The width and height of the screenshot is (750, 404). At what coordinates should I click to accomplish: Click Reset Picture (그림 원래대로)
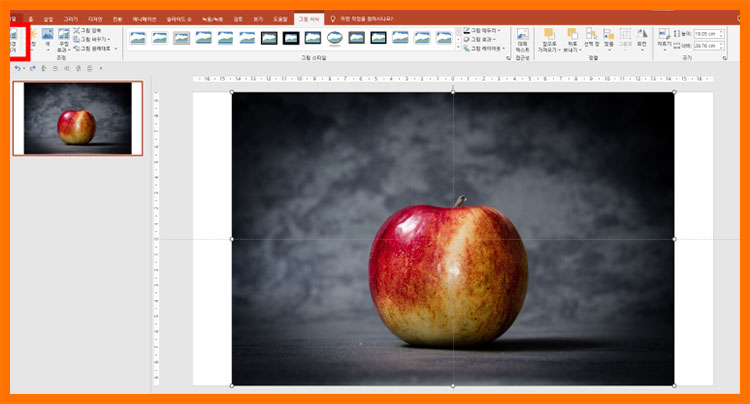92,48
